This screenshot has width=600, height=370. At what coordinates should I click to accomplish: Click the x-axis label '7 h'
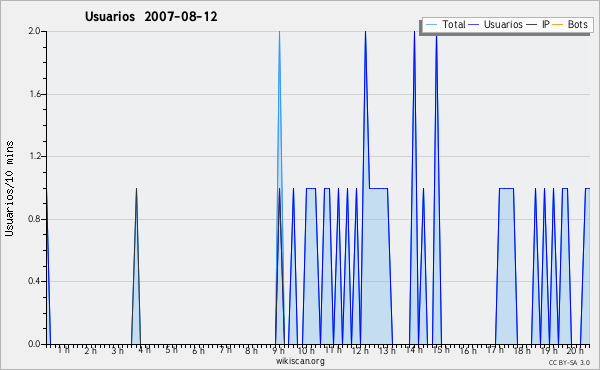point(225,350)
